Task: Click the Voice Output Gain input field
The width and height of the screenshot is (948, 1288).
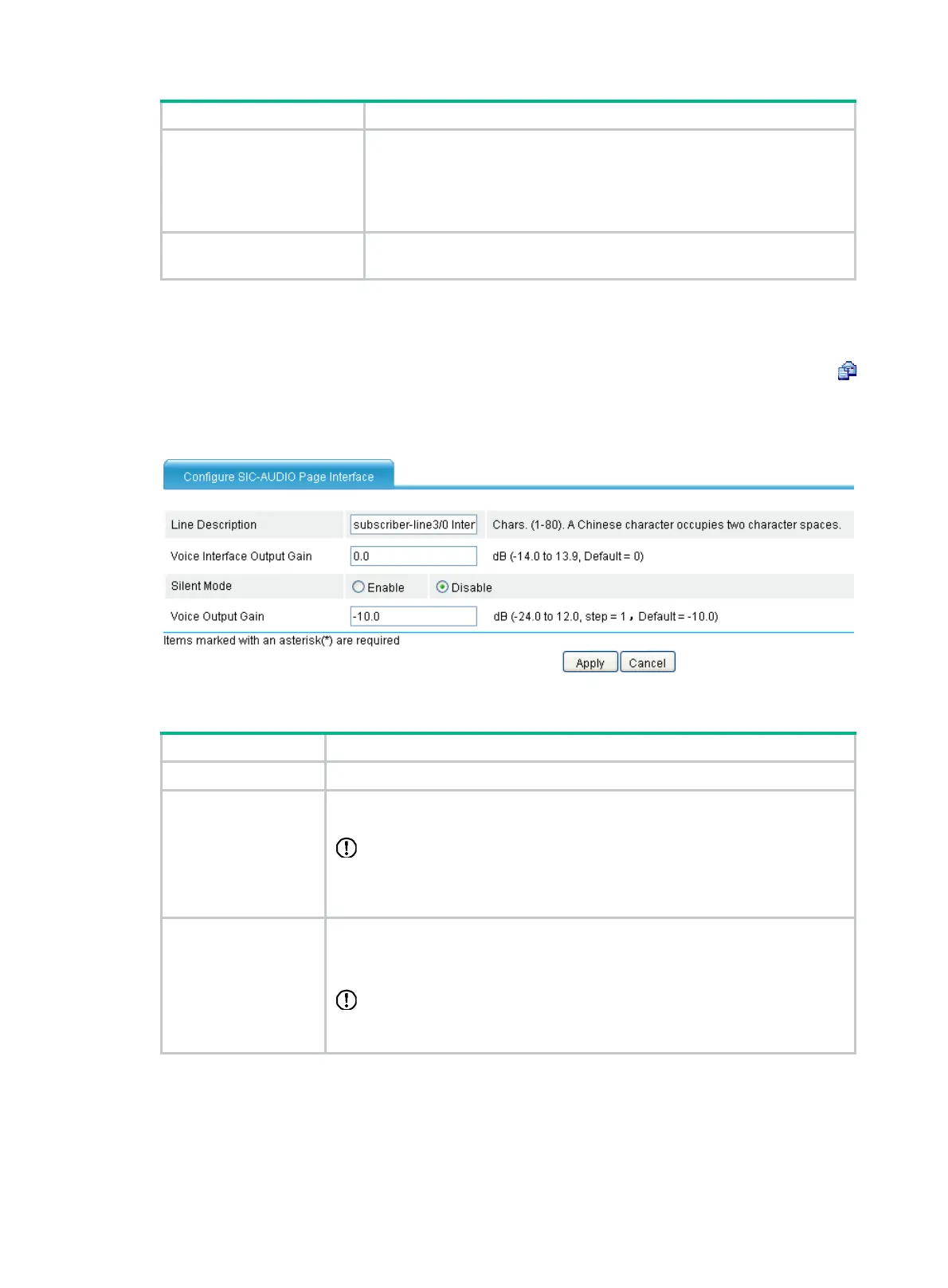Action: click(x=413, y=616)
